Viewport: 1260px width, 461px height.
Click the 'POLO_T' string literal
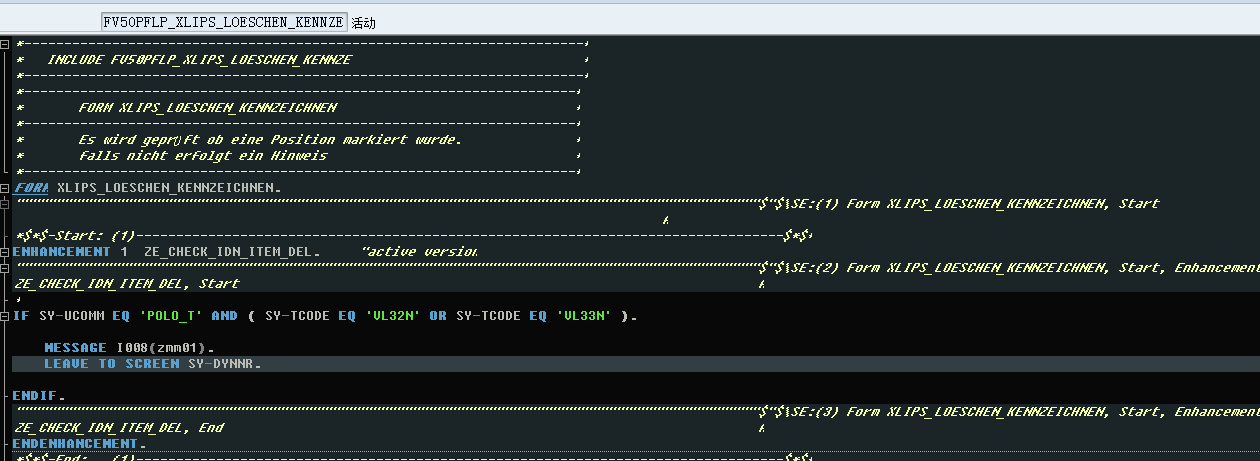(170, 316)
